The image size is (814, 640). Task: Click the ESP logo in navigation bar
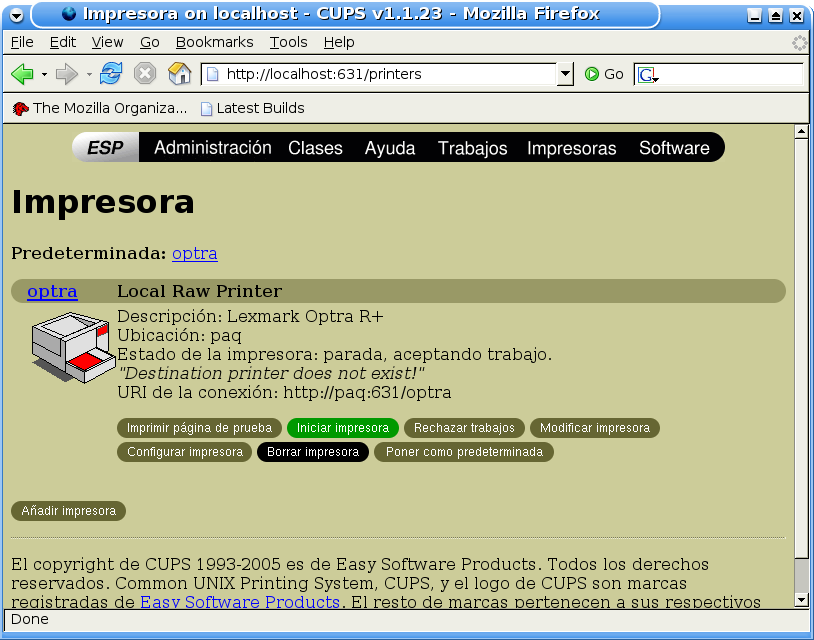click(105, 148)
